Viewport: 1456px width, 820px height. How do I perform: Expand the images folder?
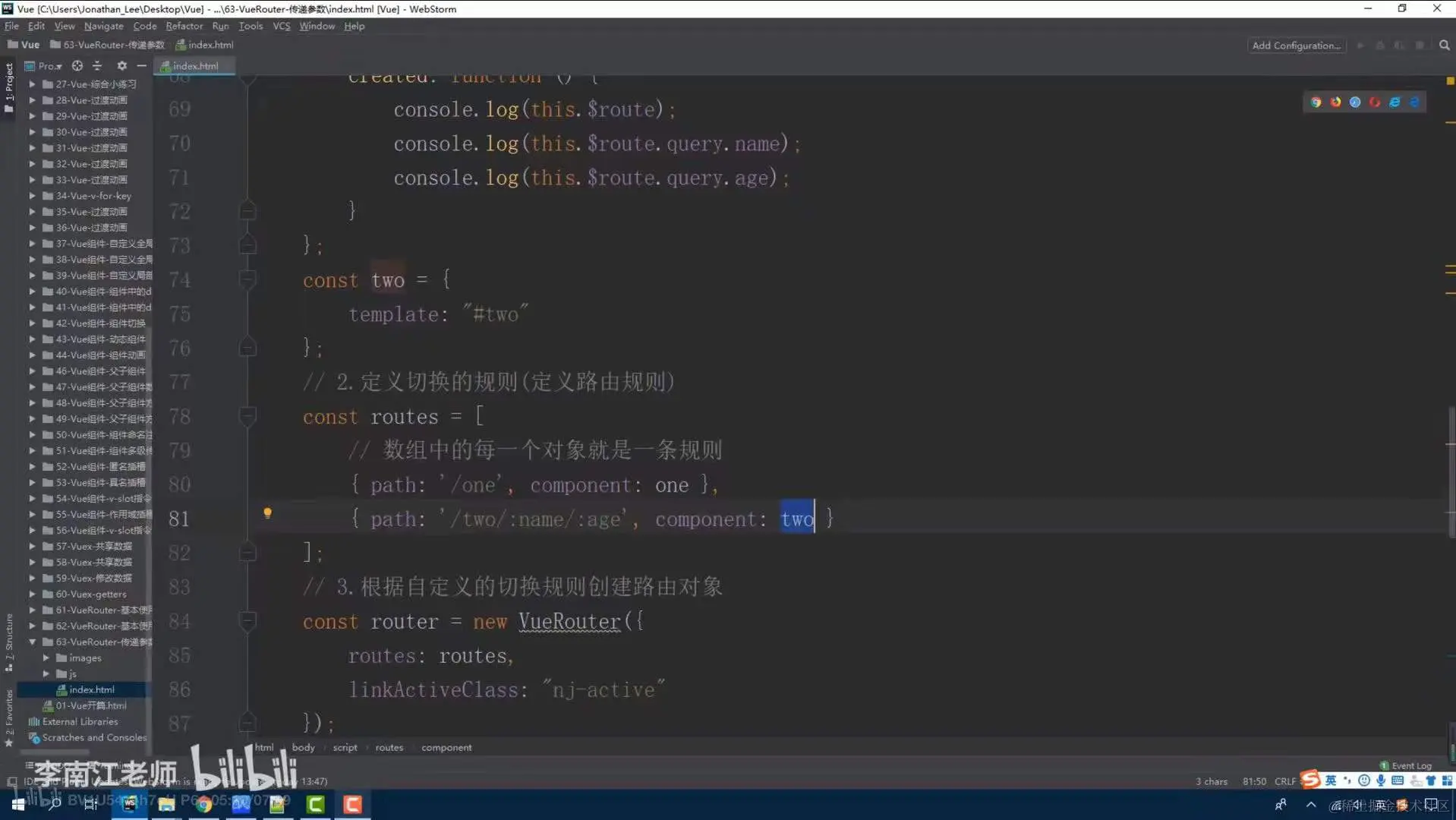46,658
